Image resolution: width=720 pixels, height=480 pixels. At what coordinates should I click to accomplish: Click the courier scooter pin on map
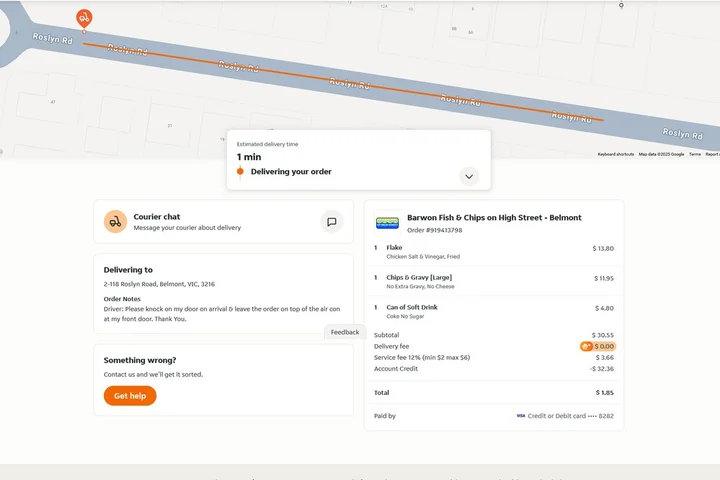(84, 18)
